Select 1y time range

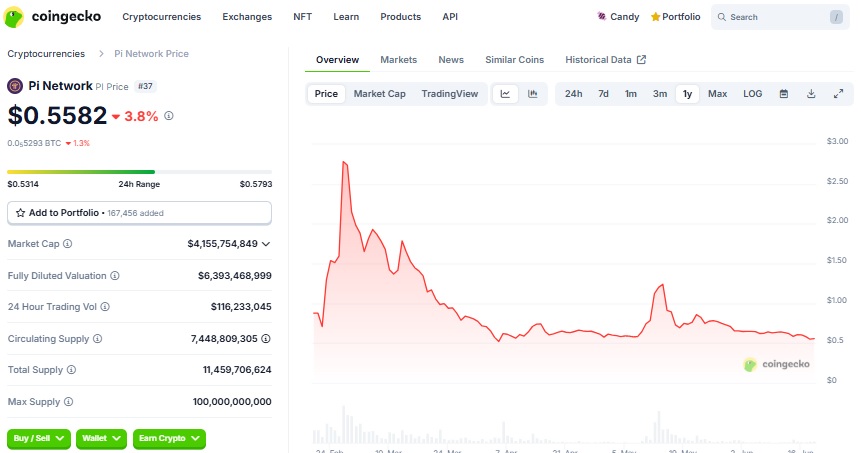pyautogui.click(x=687, y=94)
